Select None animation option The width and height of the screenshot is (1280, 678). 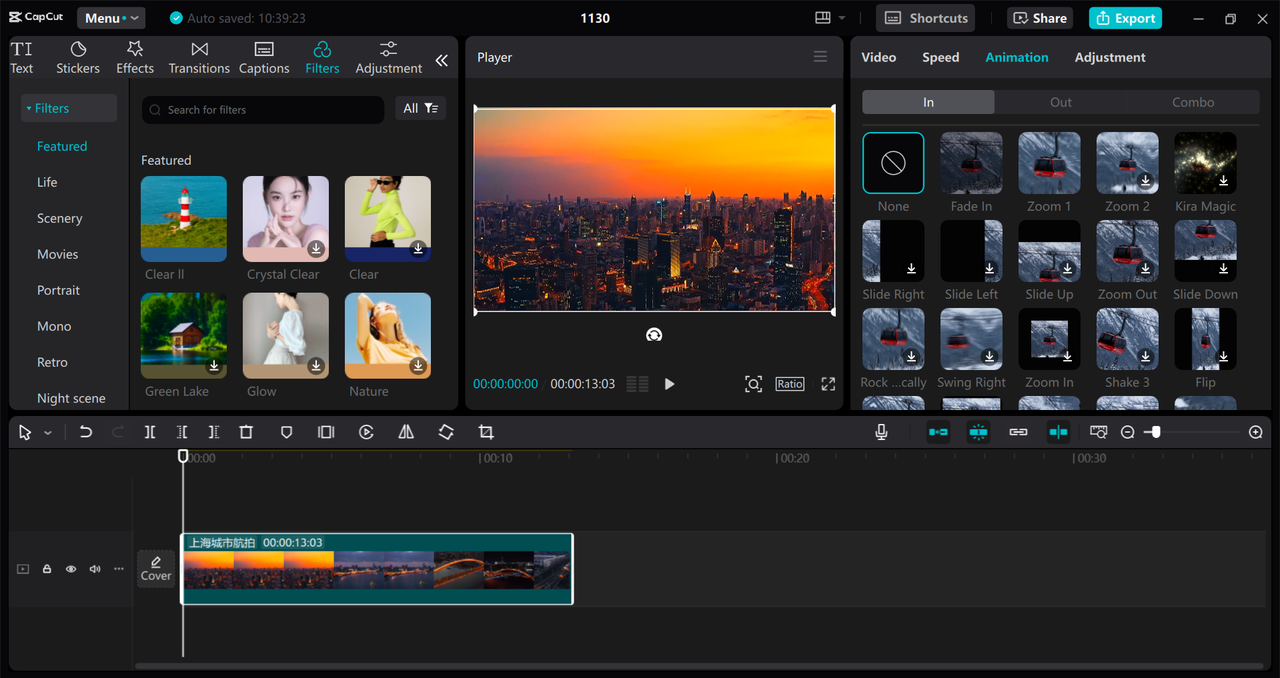coord(893,163)
